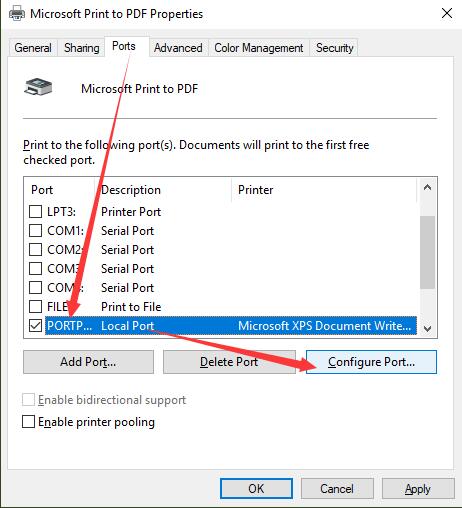Check the COM1: Serial Port checkbox
Image resolution: width=462 pixels, height=508 pixels.
click(35, 230)
